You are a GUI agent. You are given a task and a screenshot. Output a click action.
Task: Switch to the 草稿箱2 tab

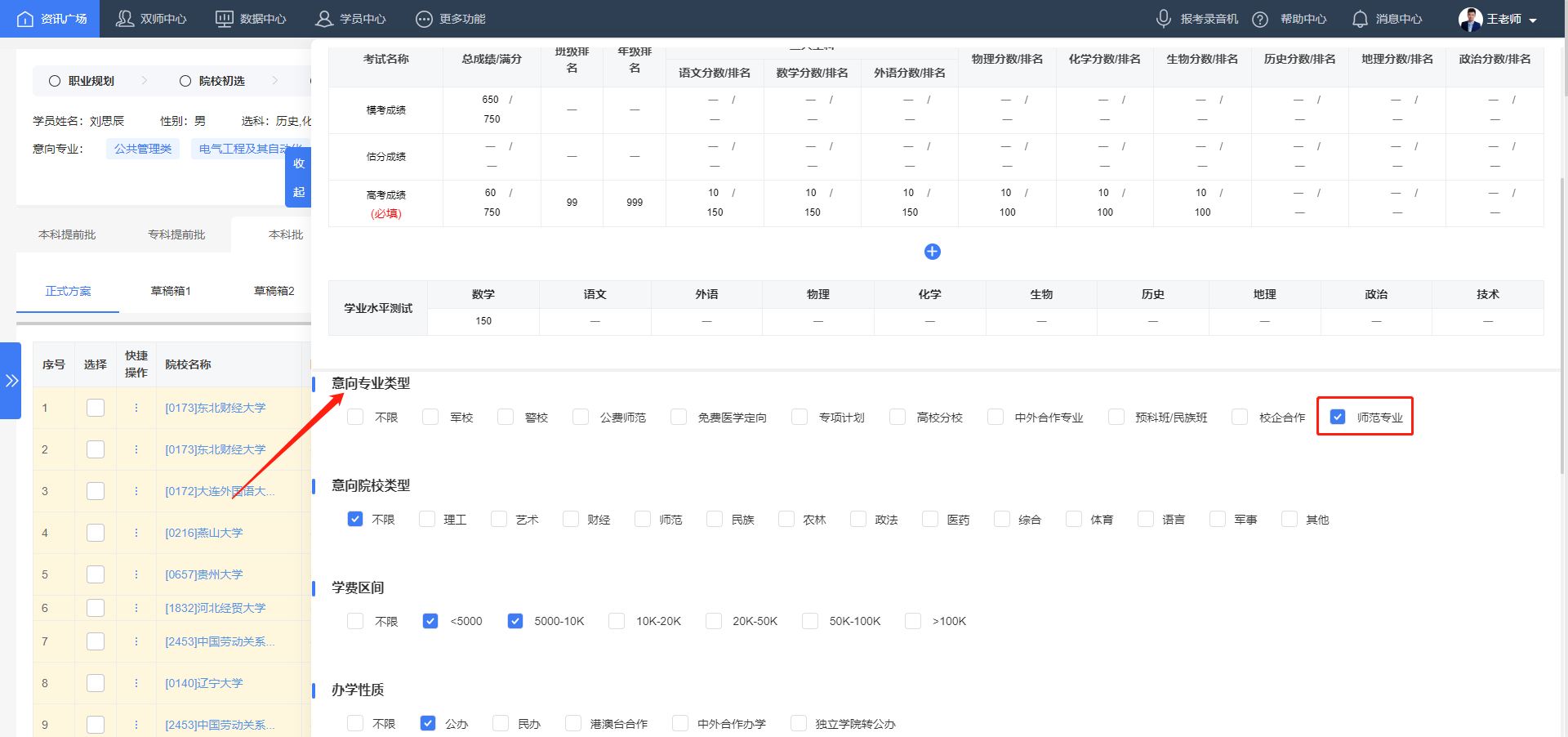coord(274,291)
